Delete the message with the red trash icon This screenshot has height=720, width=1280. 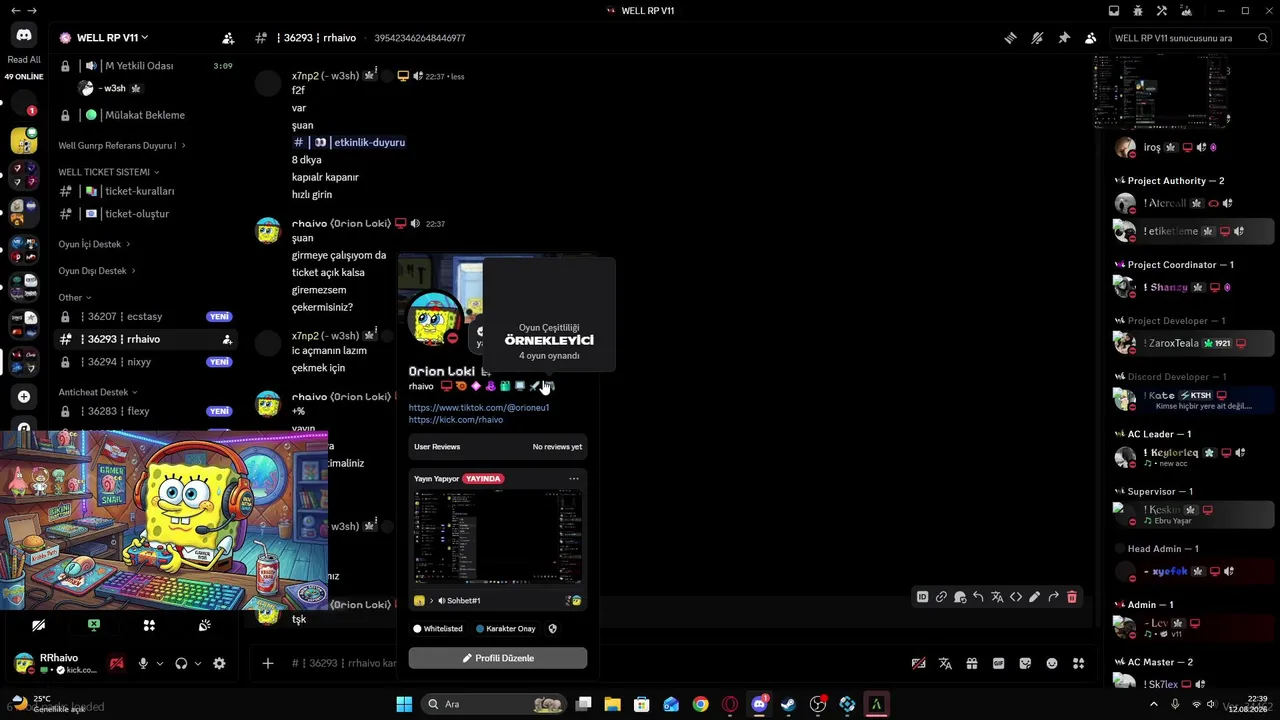1072,597
